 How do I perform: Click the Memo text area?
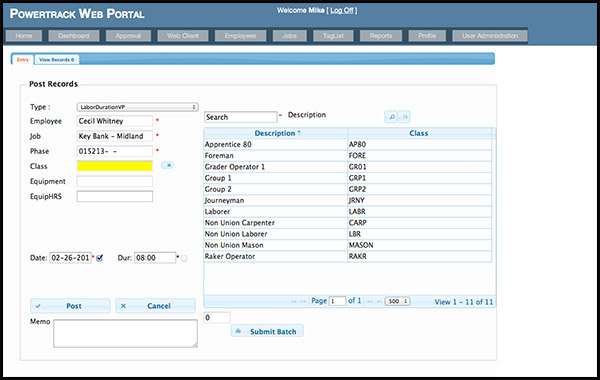(x=126, y=334)
